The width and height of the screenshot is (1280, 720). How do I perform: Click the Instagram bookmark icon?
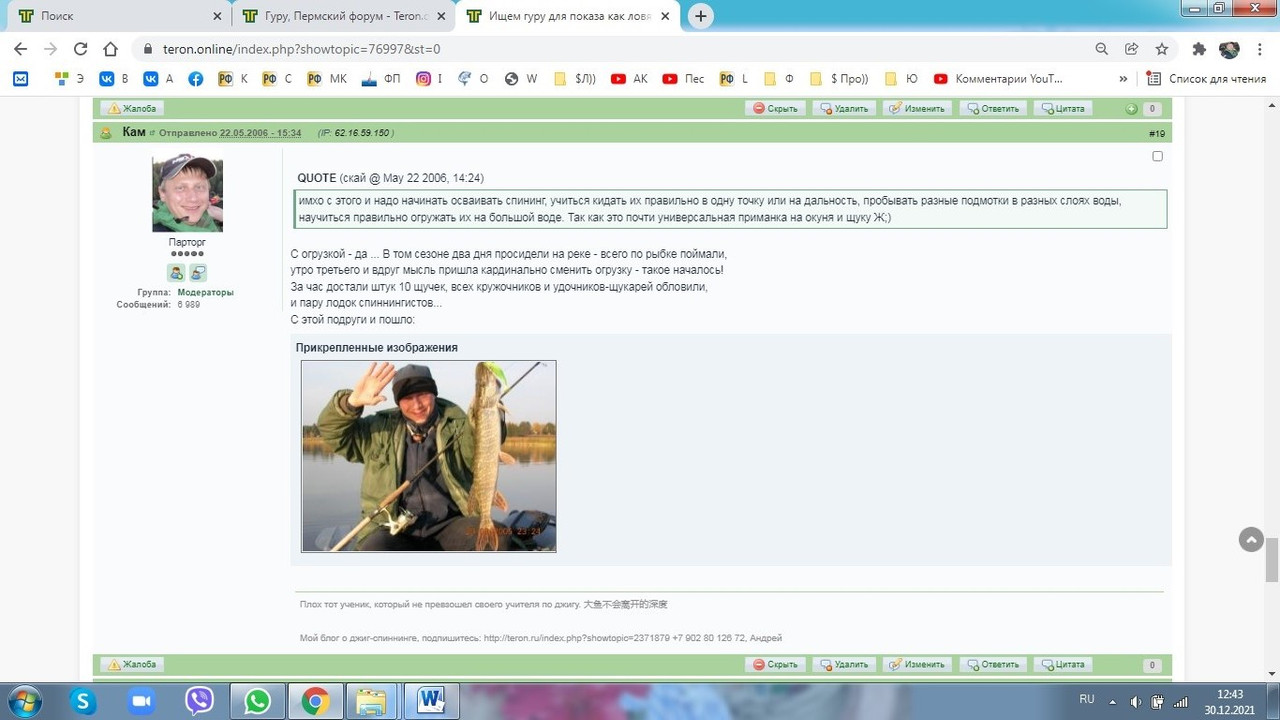424,78
